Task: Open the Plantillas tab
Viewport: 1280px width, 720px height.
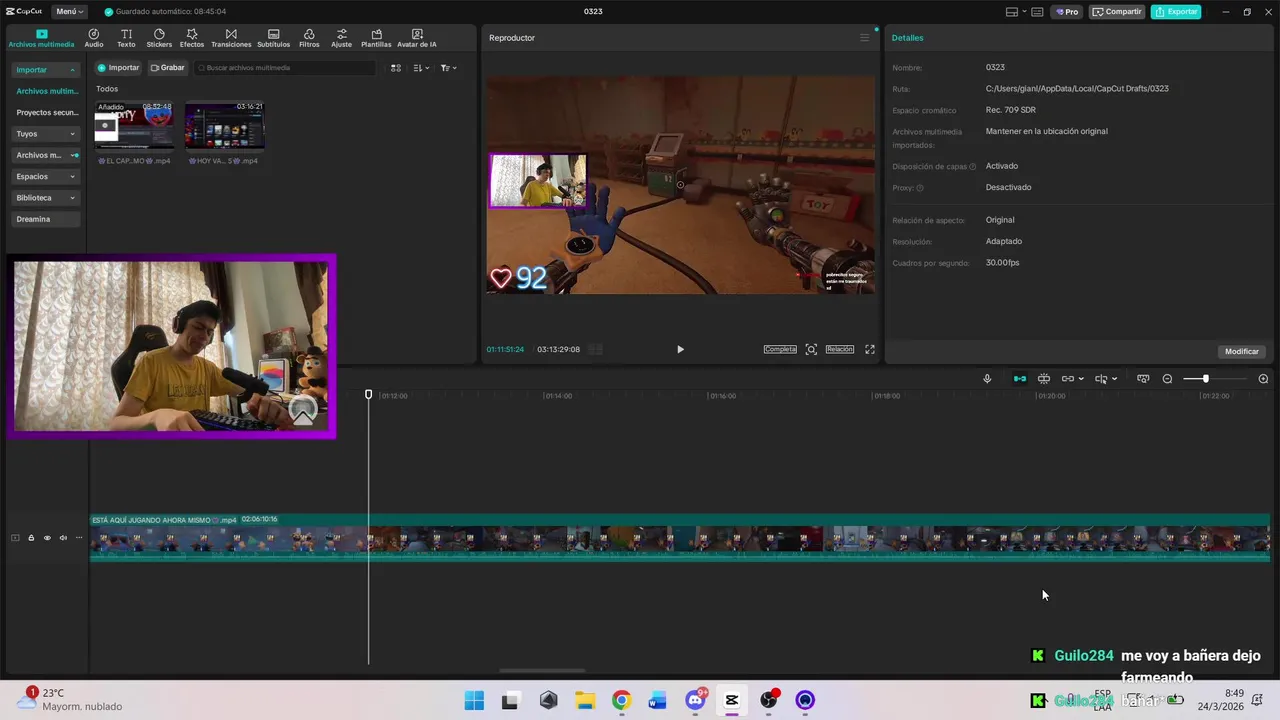Action: (376, 38)
